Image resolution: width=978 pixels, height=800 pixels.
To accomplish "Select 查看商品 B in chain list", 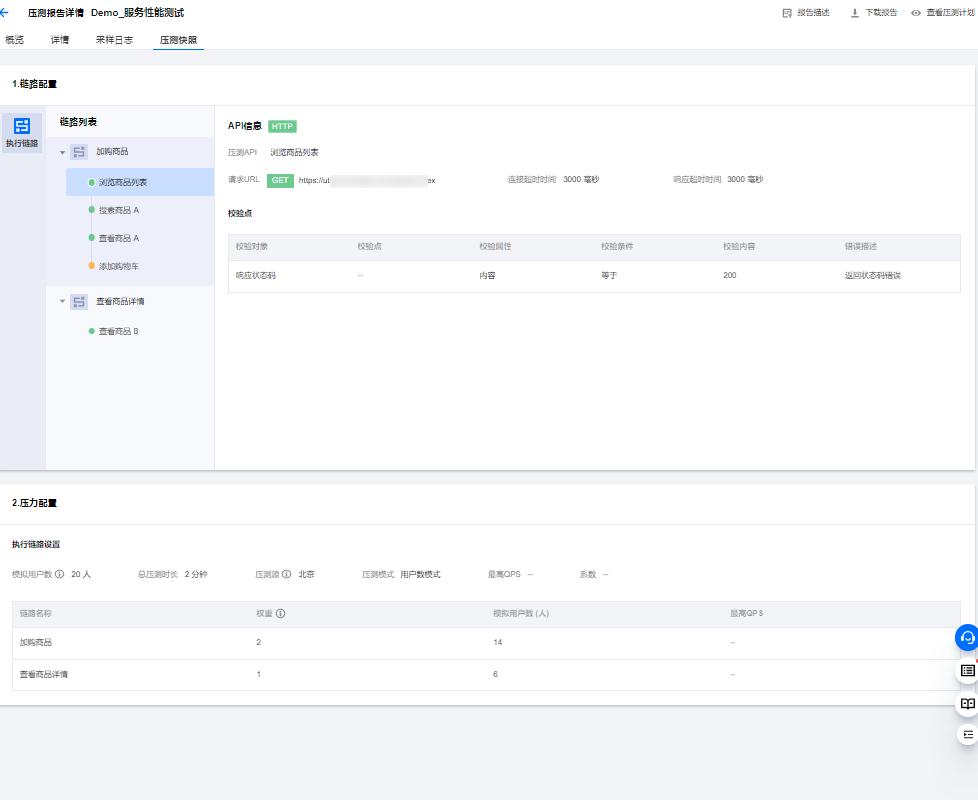I will pos(118,331).
